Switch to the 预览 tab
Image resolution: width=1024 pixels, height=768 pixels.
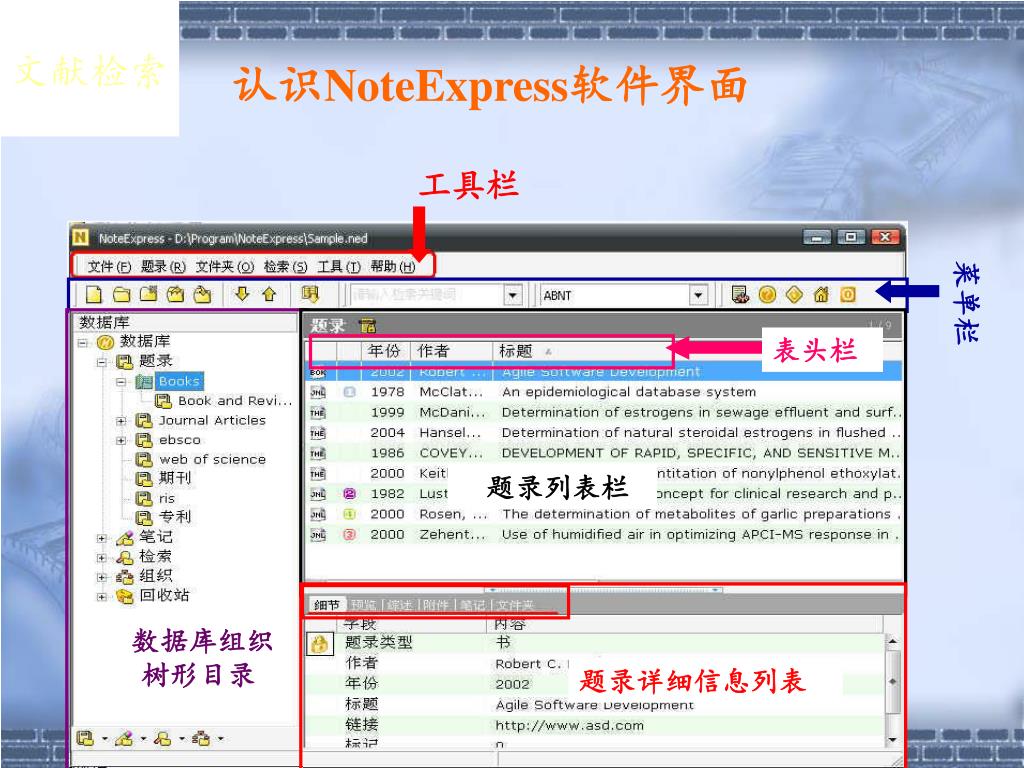click(363, 605)
